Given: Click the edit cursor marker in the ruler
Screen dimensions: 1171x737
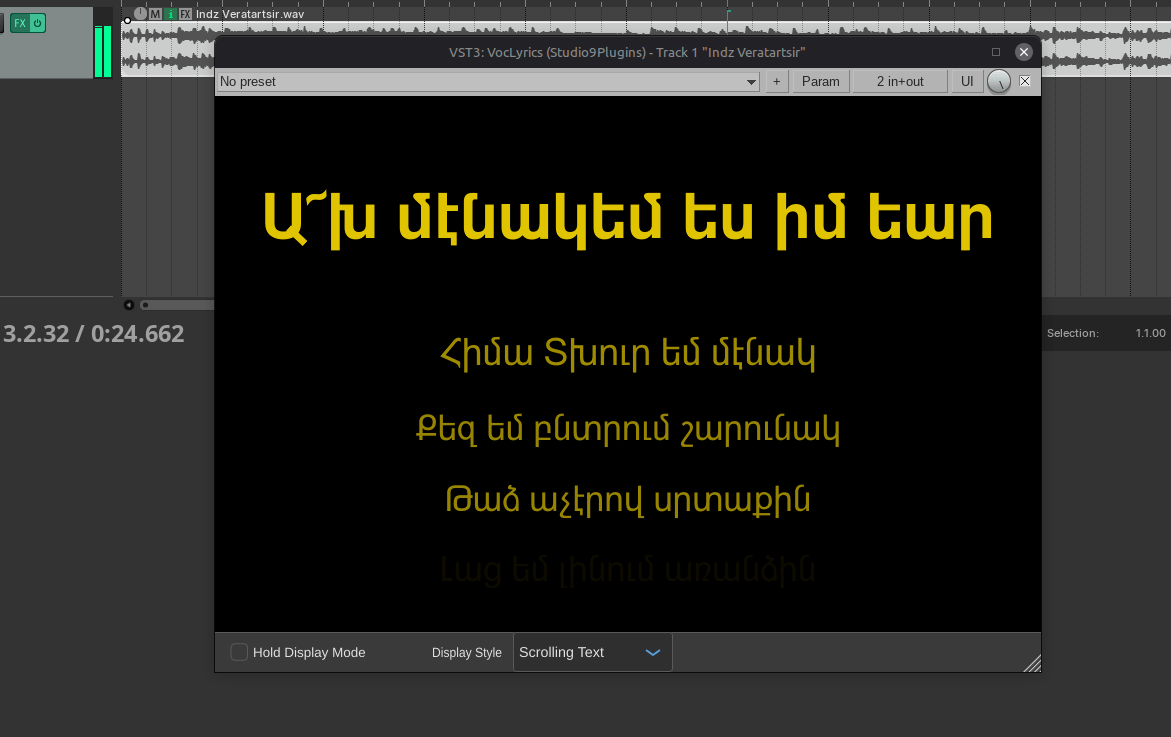Looking at the screenshot, I should pos(727,11).
